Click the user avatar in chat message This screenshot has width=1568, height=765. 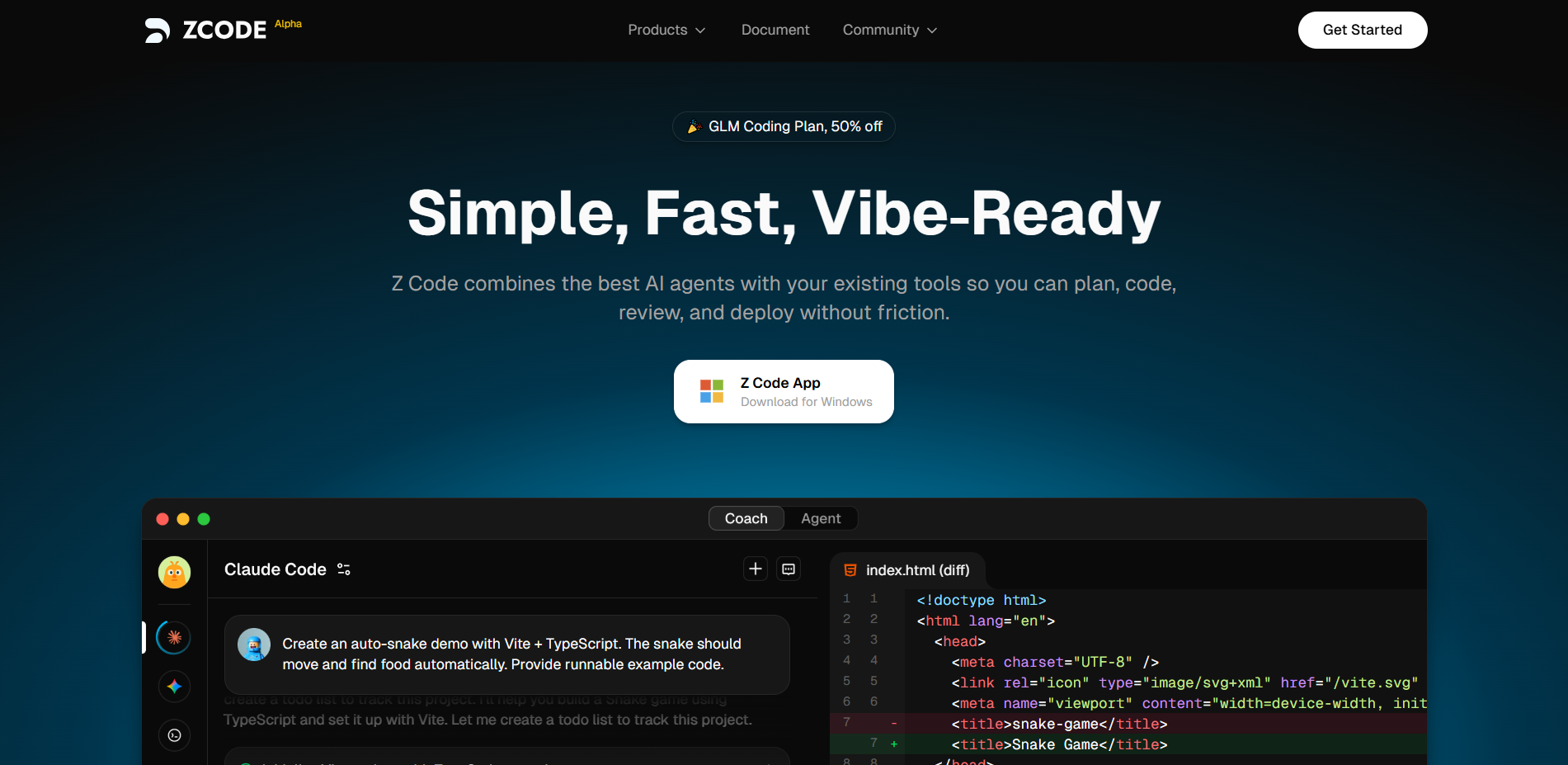pyautogui.click(x=254, y=645)
